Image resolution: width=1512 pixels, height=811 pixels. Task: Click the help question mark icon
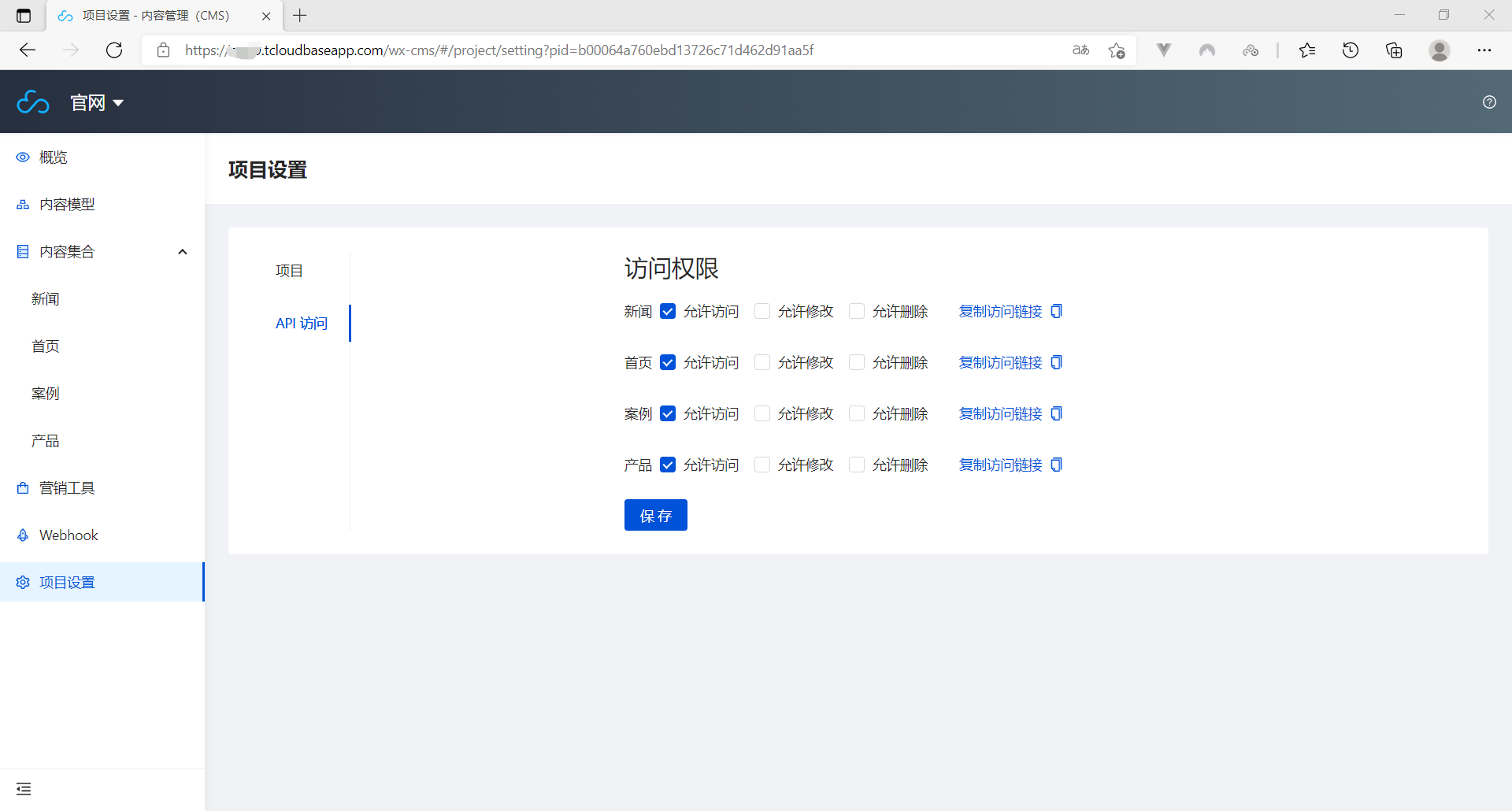tap(1488, 102)
